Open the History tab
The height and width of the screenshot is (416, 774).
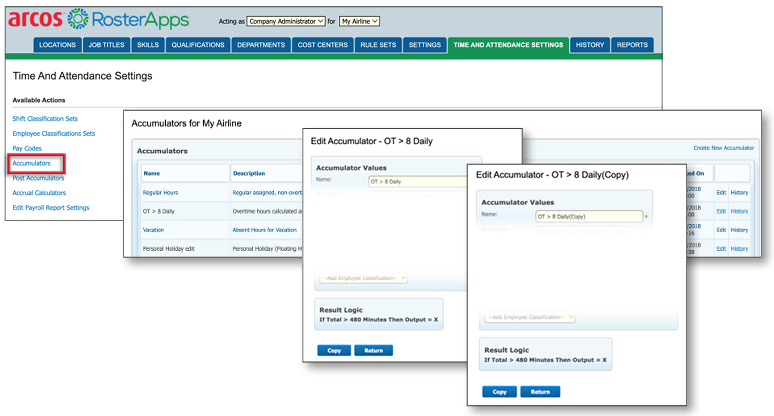click(590, 45)
